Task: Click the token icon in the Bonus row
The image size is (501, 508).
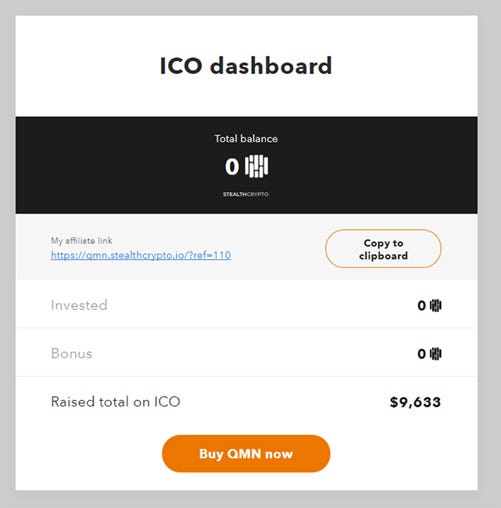Action: tap(436, 354)
